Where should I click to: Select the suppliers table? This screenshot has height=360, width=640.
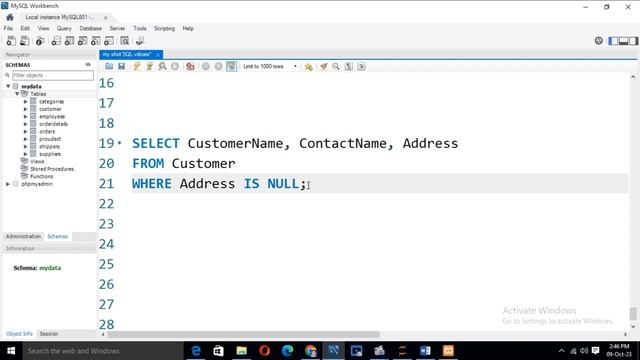tap(50, 154)
